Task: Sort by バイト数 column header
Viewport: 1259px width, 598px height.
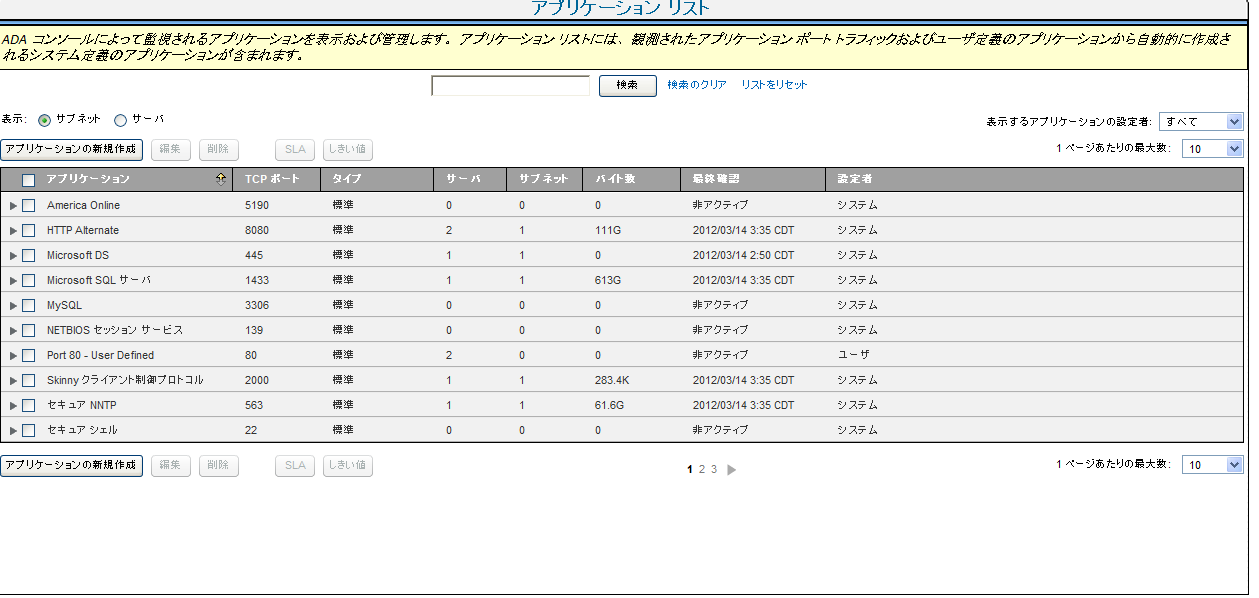Action: (615, 179)
